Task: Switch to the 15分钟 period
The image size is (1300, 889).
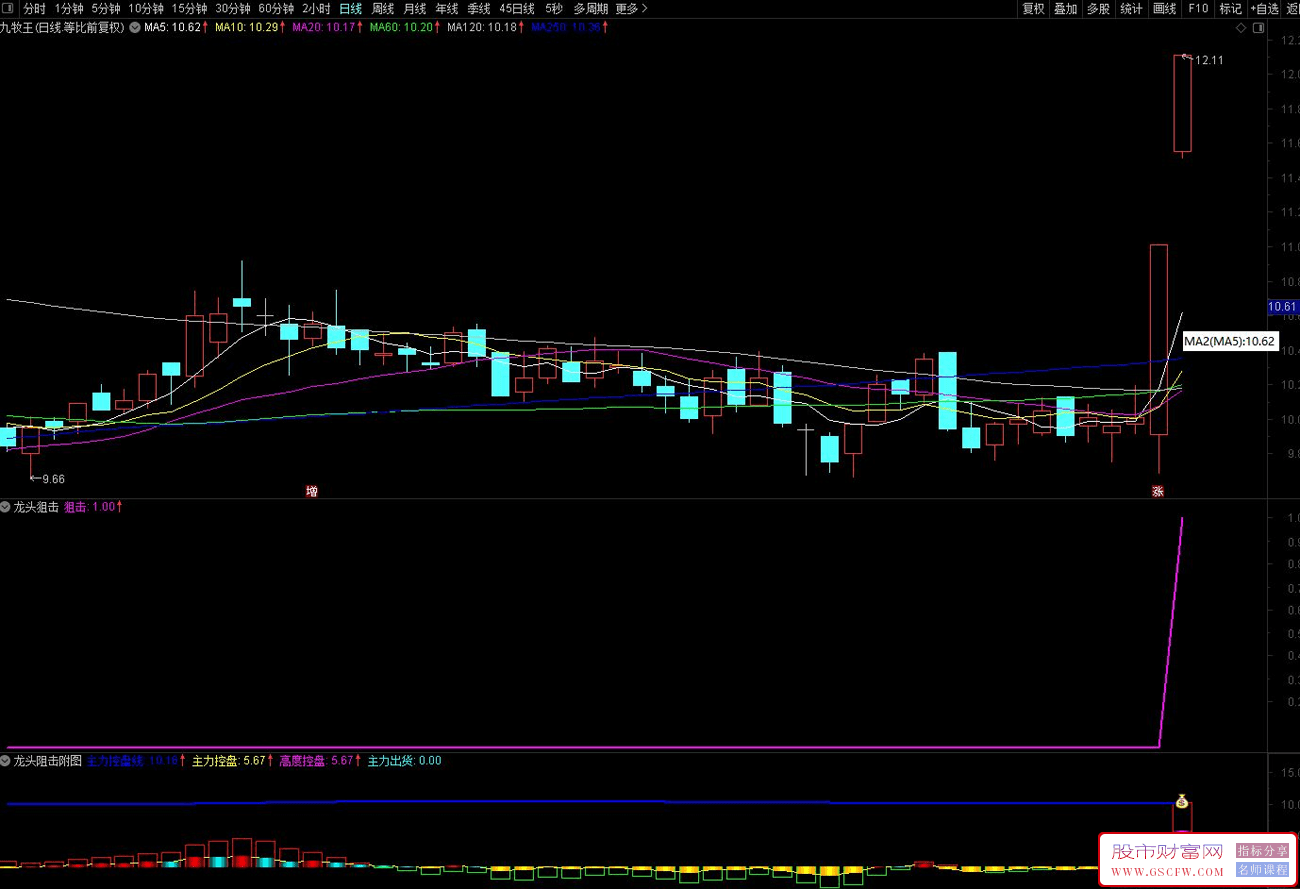Action: (x=190, y=8)
